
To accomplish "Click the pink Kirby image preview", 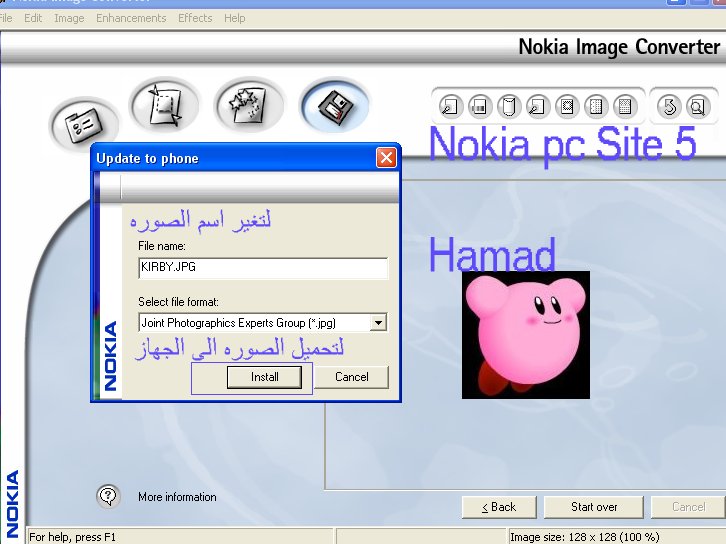I will click(x=526, y=335).
